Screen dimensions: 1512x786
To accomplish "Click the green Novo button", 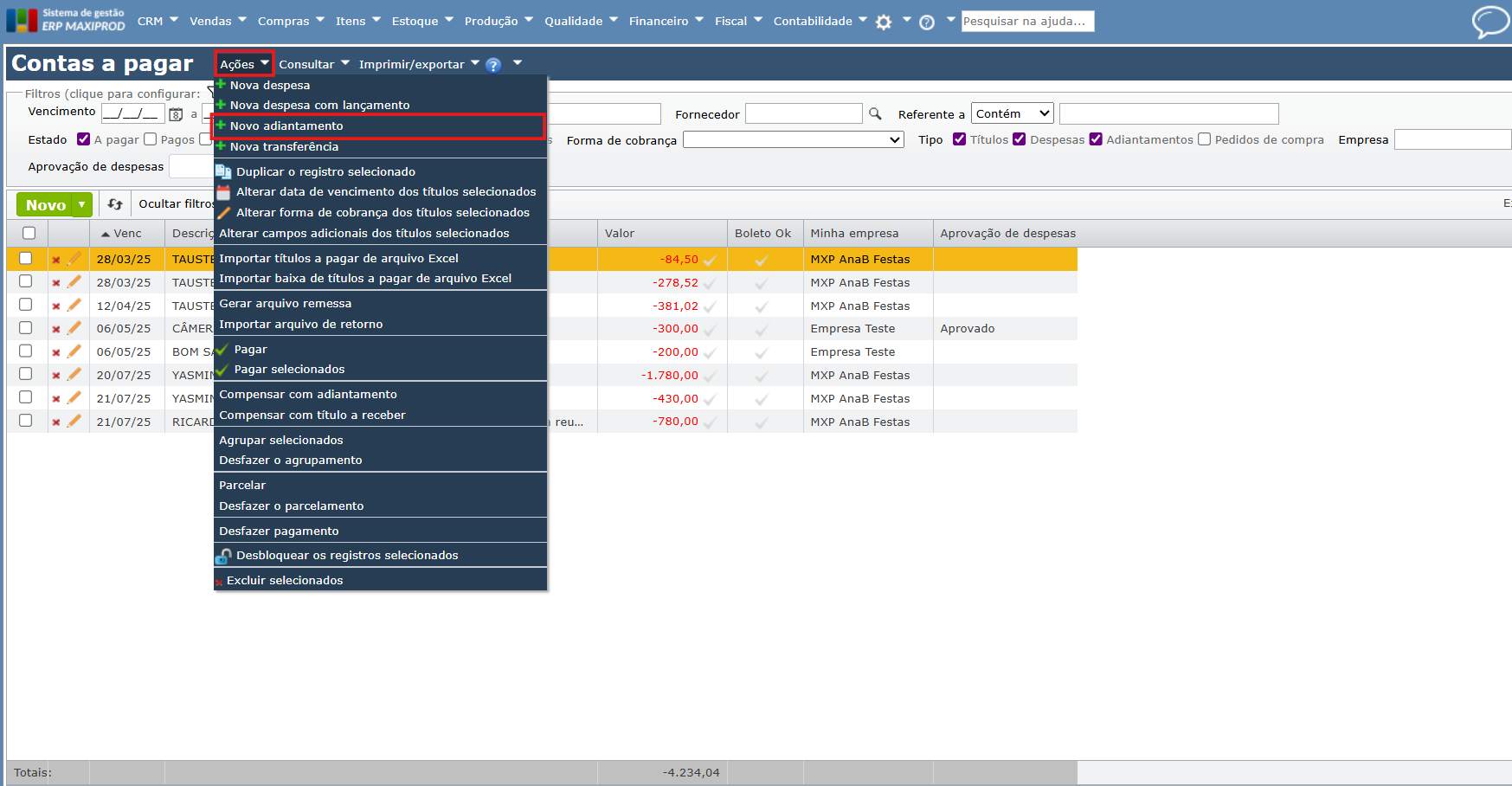I will pos(46,205).
